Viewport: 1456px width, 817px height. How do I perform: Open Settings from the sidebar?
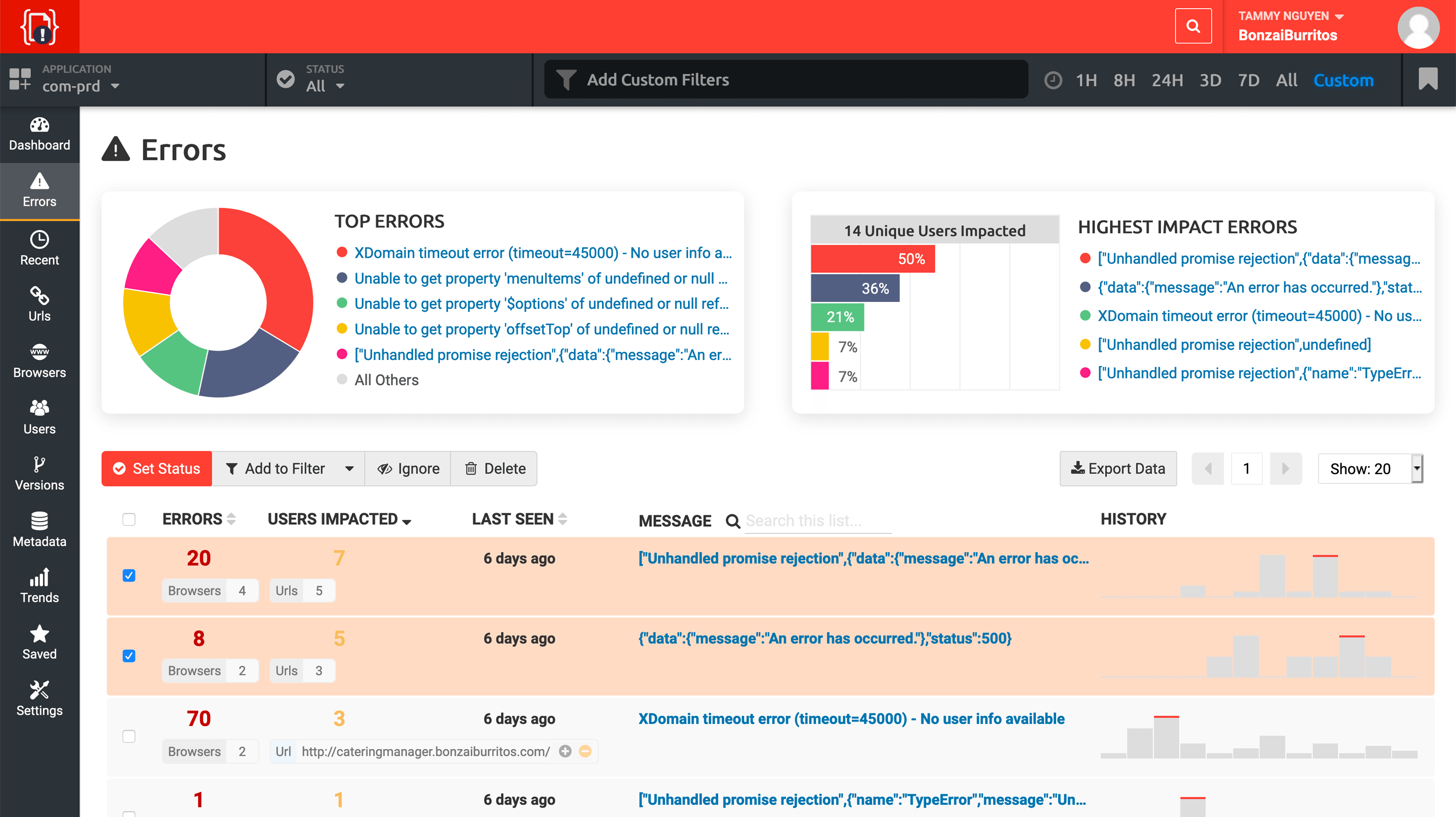(x=39, y=698)
